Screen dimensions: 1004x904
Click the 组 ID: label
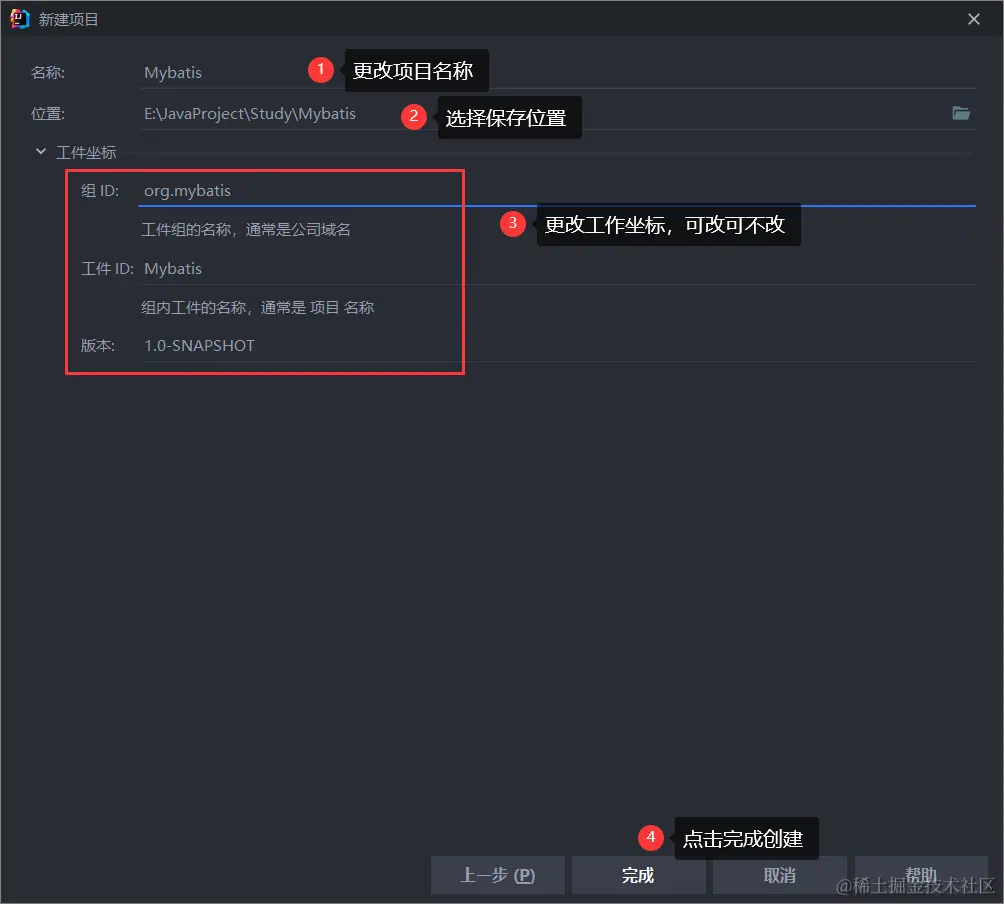(x=100, y=191)
